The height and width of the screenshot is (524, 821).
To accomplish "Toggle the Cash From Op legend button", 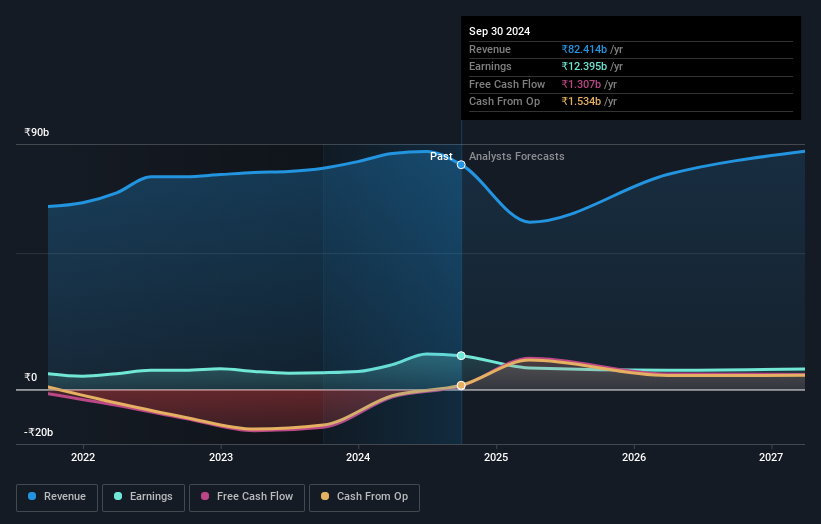I will click(x=364, y=497).
